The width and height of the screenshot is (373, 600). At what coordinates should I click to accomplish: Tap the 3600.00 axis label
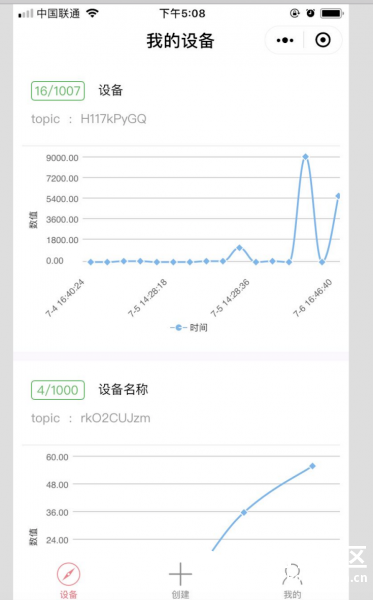point(62,220)
